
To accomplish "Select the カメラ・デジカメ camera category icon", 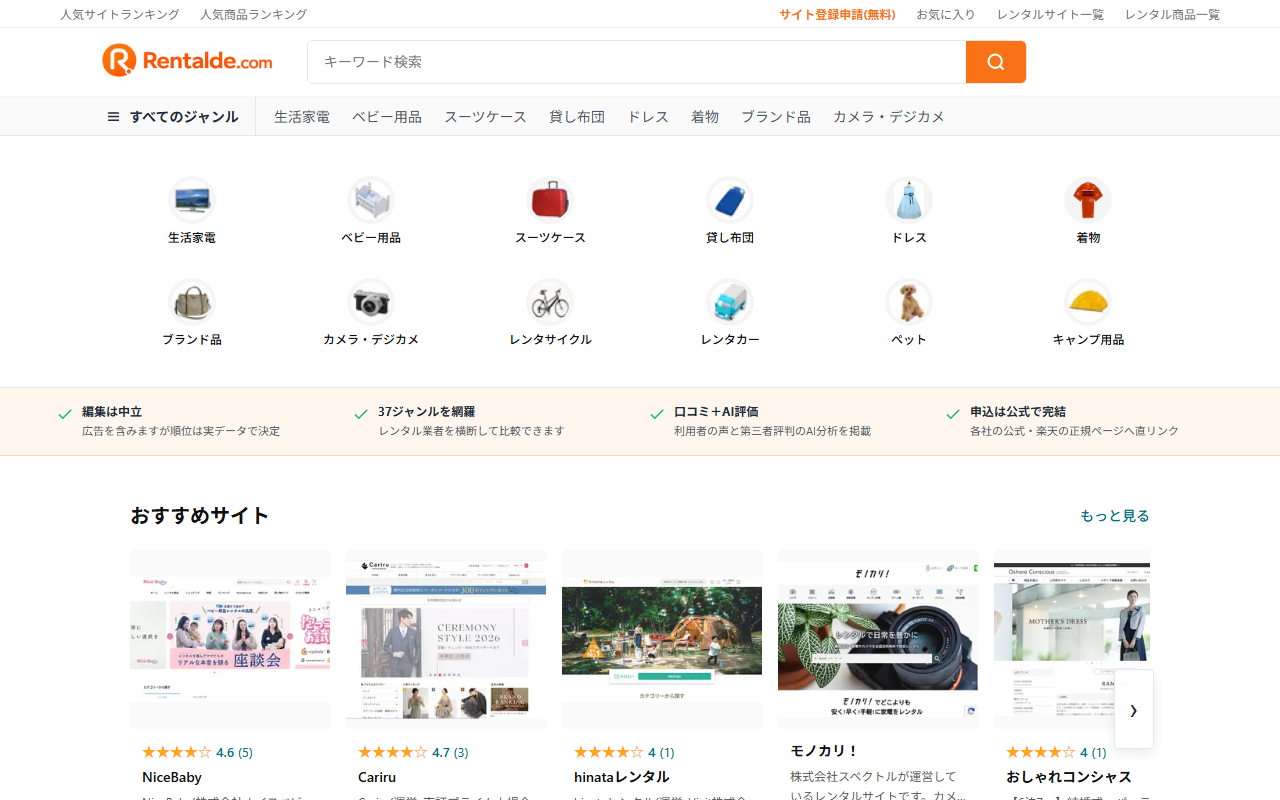I will pyautogui.click(x=371, y=301).
